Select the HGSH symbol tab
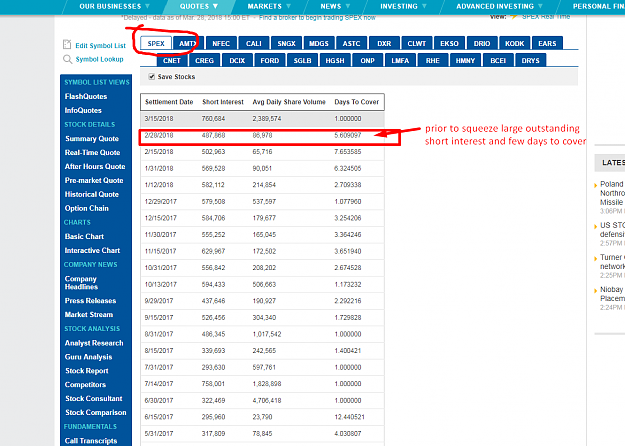Viewport: 625px width, 446px height. click(335, 61)
